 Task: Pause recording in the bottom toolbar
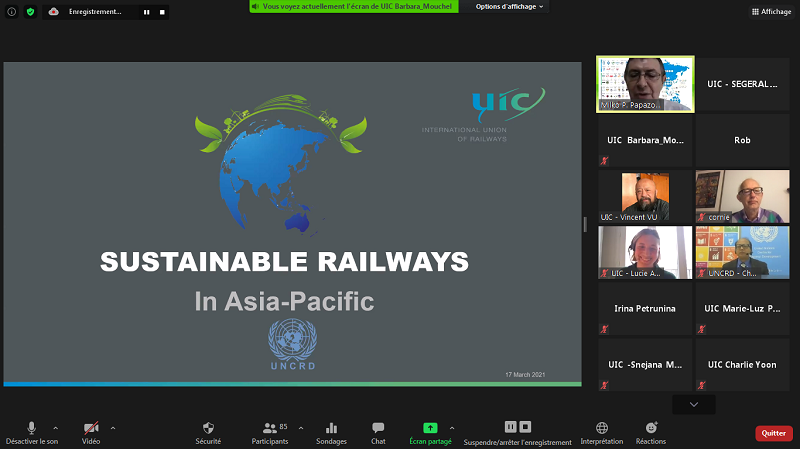coord(510,427)
